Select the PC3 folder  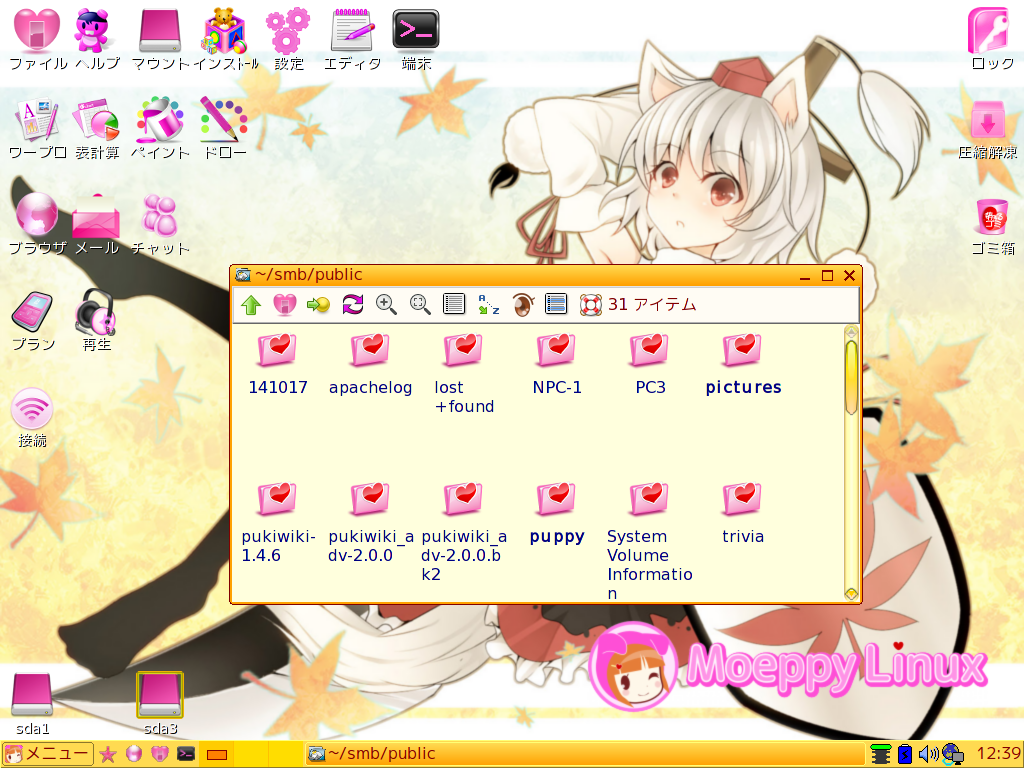point(650,364)
